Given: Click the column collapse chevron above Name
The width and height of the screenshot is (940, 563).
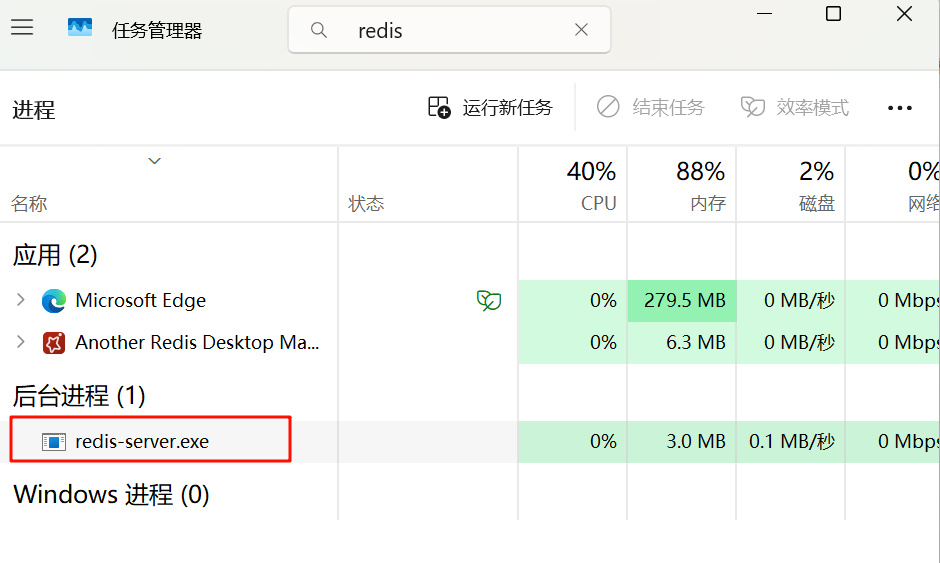Looking at the screenshot, I should pos(155,161).
